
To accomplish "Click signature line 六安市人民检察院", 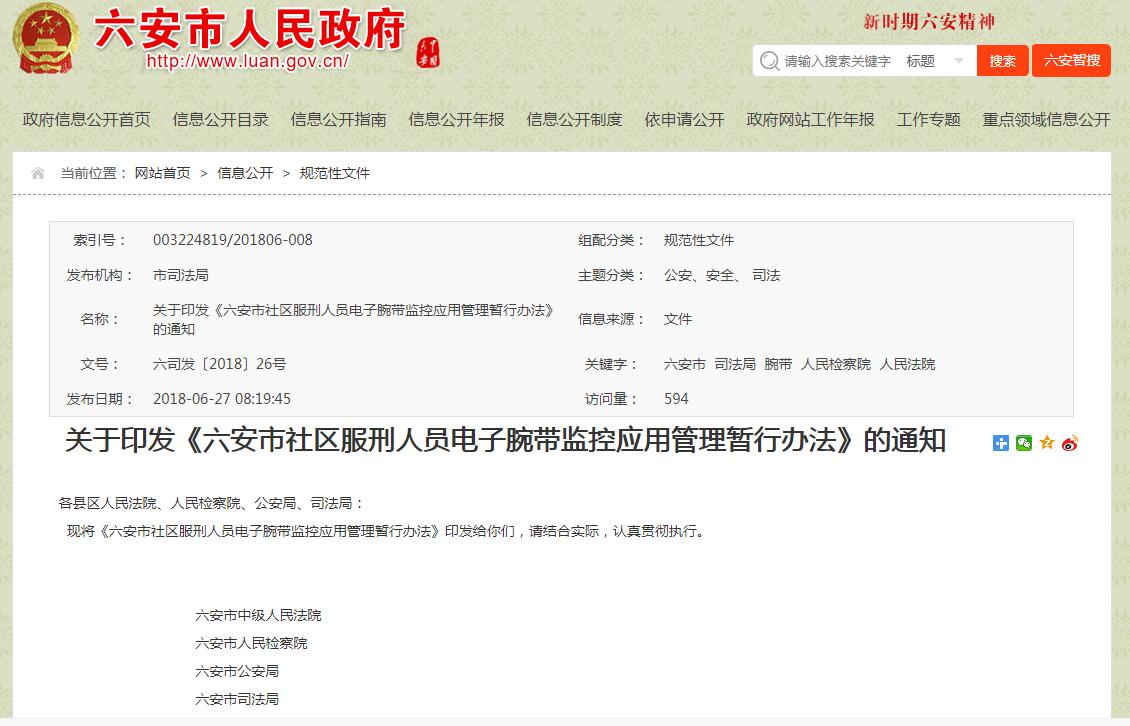I will tap(251, 643).
